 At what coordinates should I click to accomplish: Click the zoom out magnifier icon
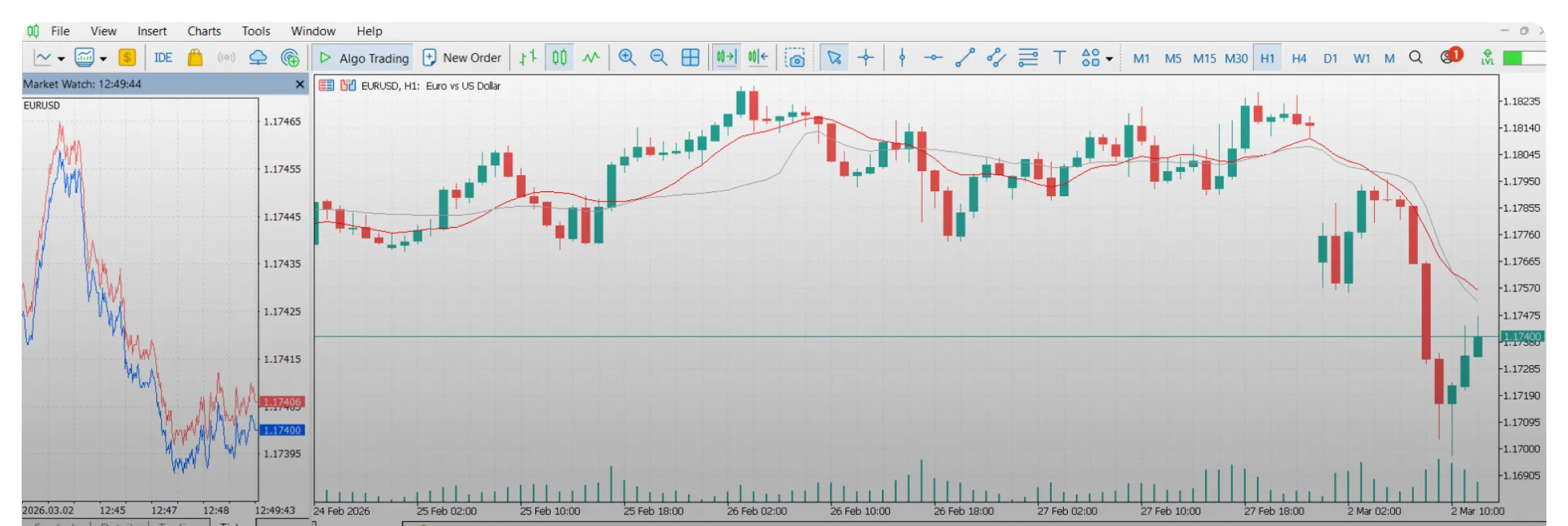tap(658, 58)
